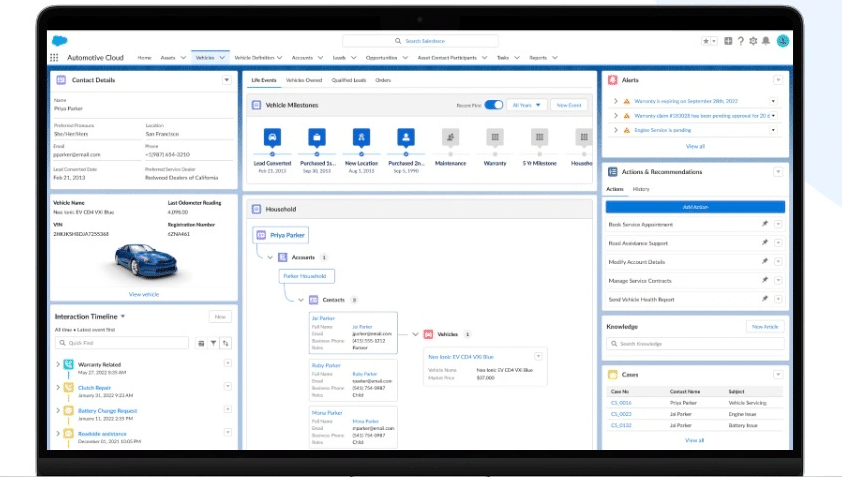
Task: Click the Vehicles node icon in Household
Action: click(x=429, y=334)
